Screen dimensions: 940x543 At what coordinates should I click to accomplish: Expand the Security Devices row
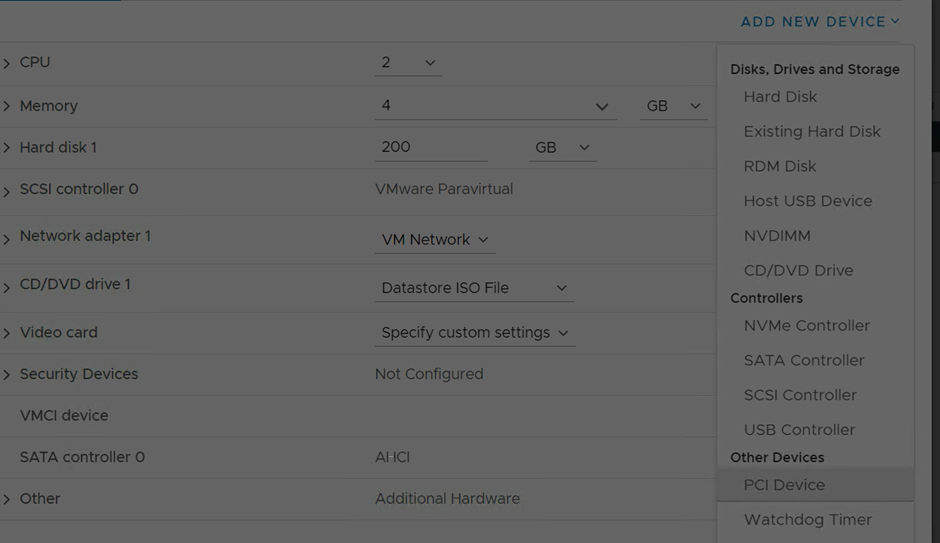click(x=7, y=375)
